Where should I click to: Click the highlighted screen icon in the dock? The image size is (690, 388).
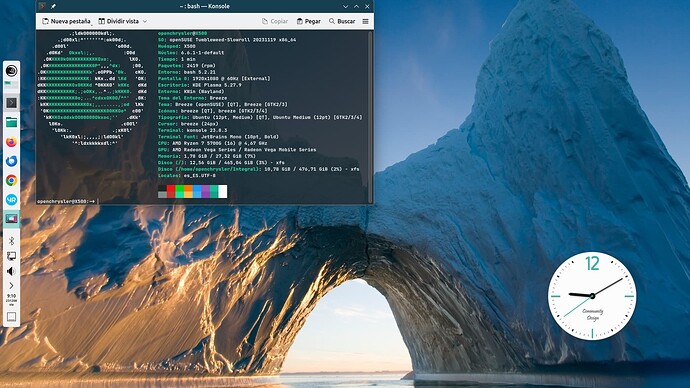pyautogui.click(x=11, y=219)
